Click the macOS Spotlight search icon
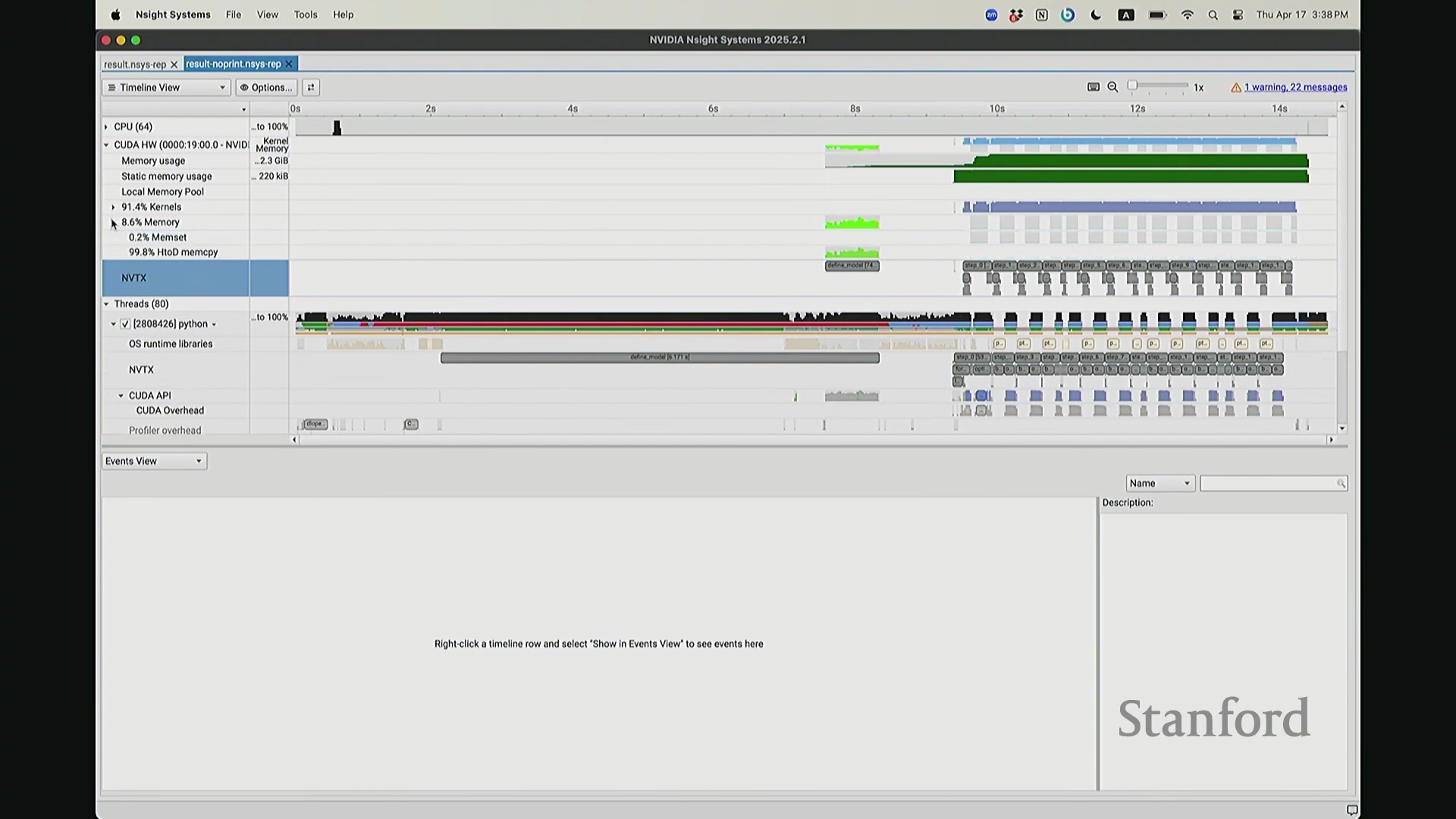The height and width of the screenshot is (819, 1456). (1213, 15)
